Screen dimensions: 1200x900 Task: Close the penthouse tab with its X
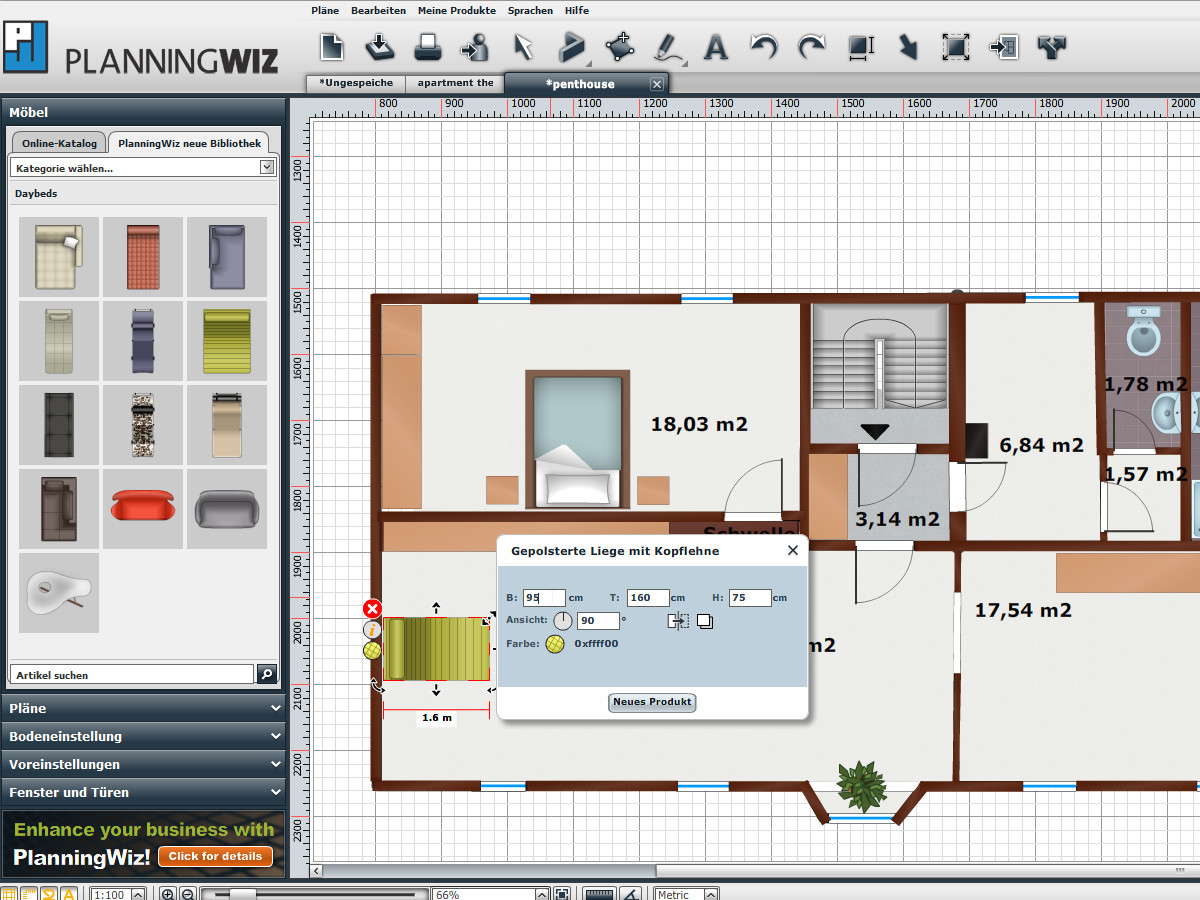point(656,84)
